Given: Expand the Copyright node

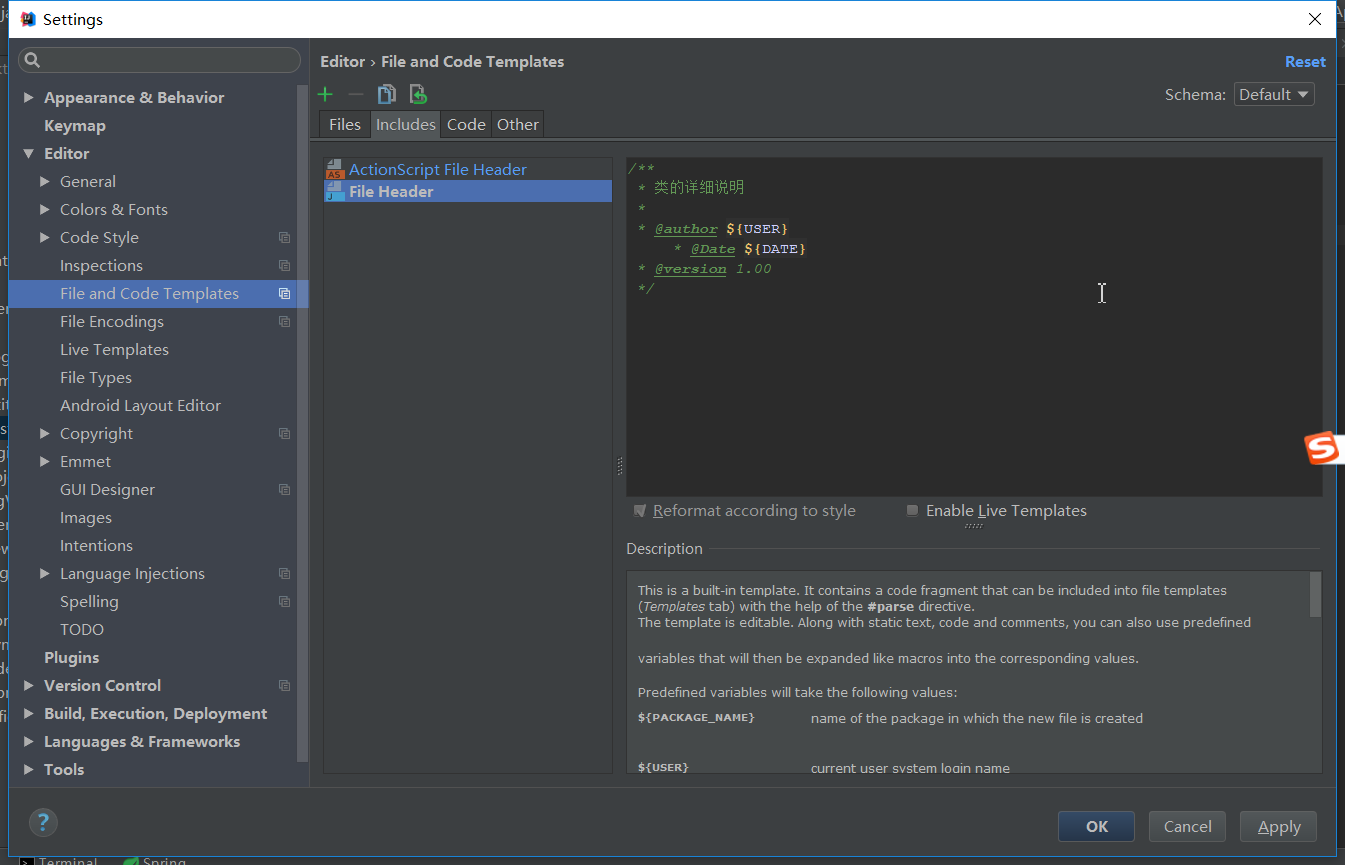Looking at the screenshot, I should coord(44,434).
